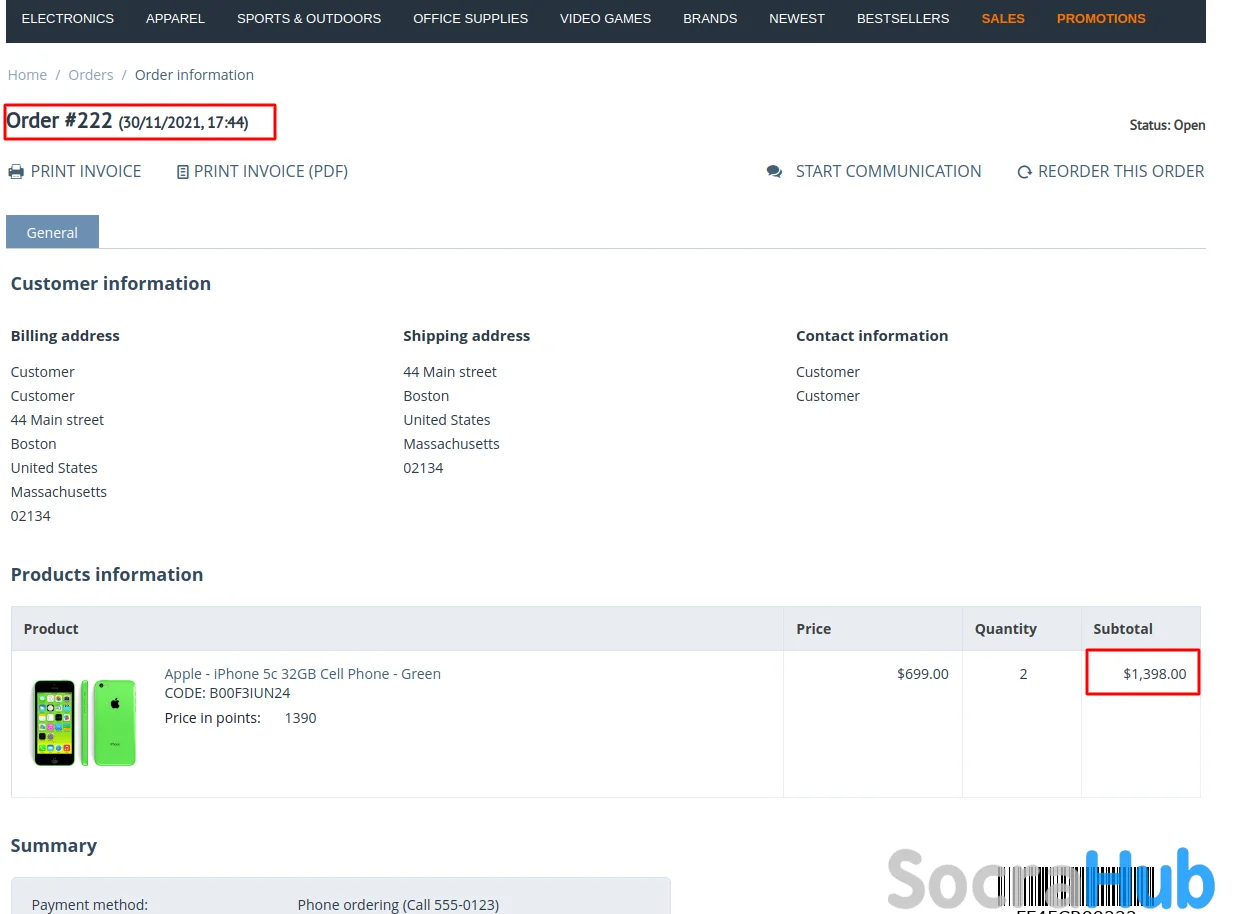This screenshot has height=914, width=1238.
Task: Browse the Video Games category
Action: tap(605, 18)
